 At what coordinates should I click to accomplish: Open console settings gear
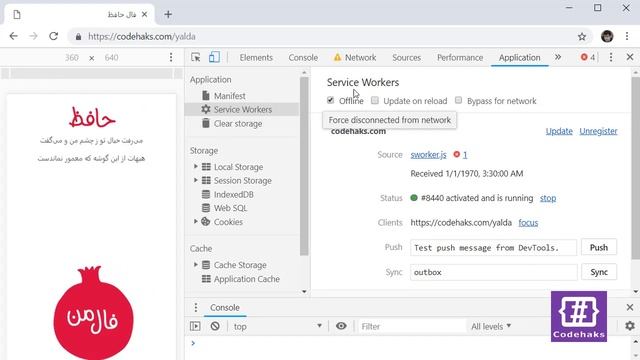[x=630, y=326]
